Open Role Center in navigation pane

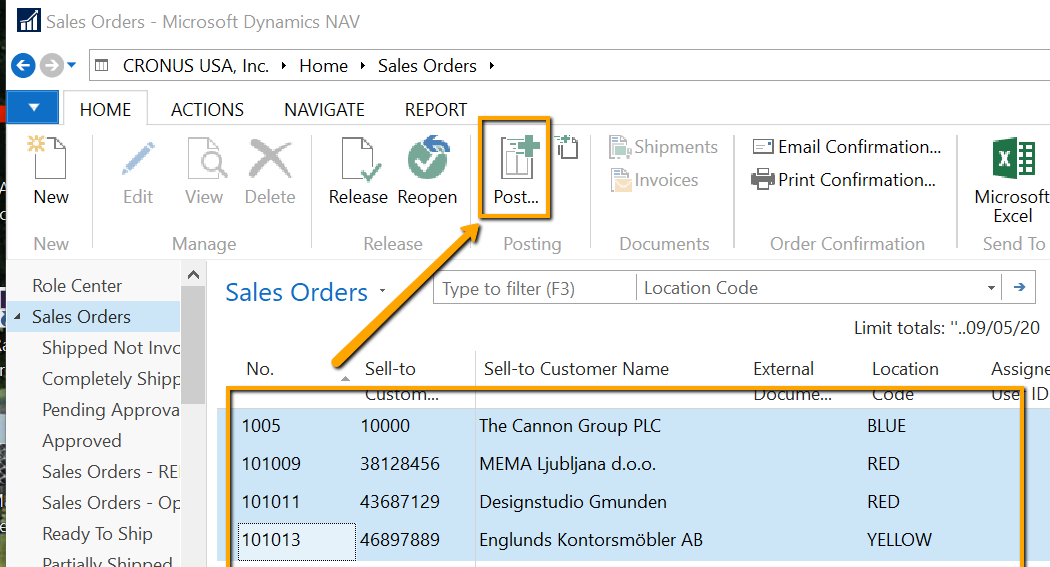(77, 286)
